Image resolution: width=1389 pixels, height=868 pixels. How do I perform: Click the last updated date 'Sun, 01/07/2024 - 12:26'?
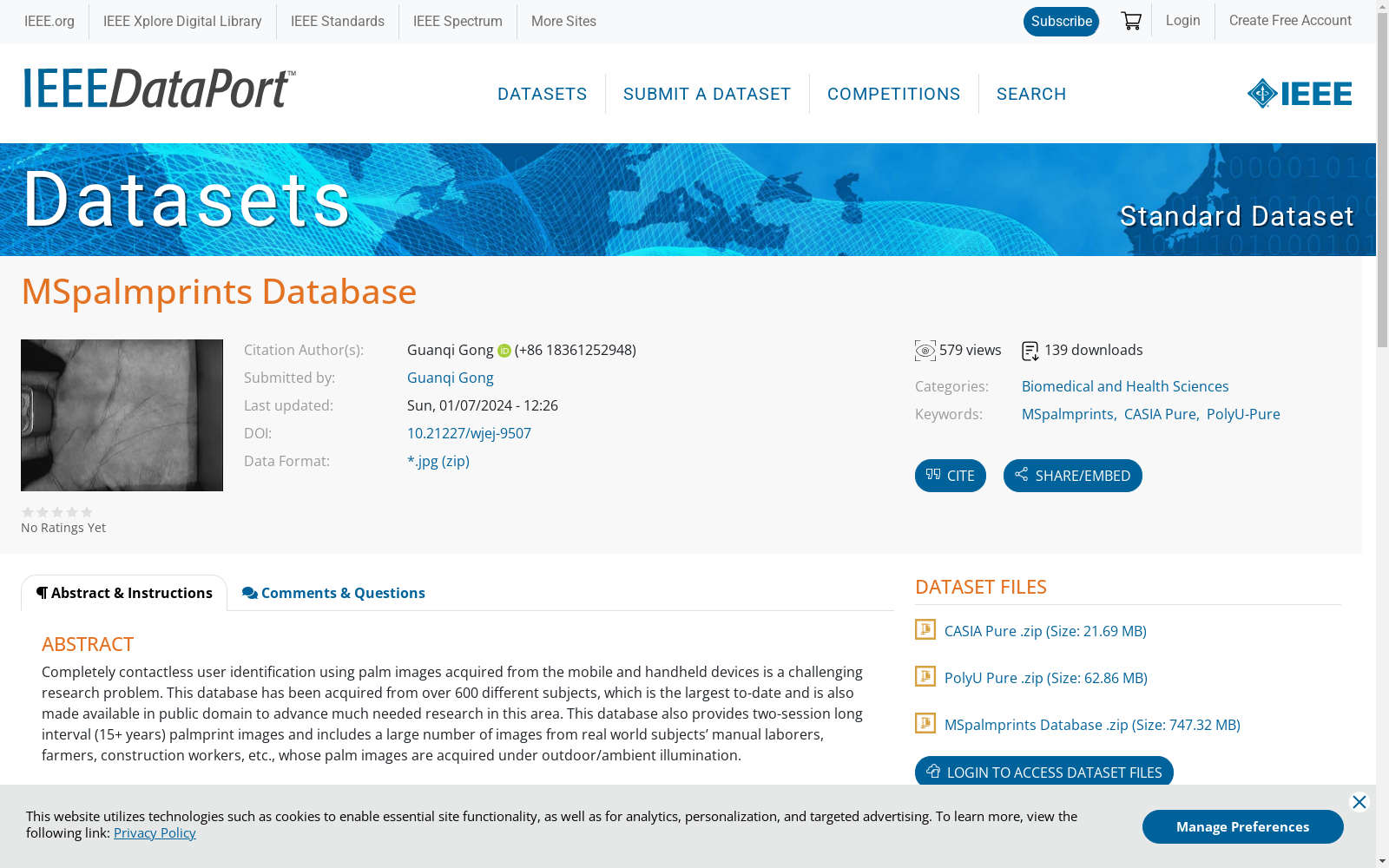click(x=483, y=405)
